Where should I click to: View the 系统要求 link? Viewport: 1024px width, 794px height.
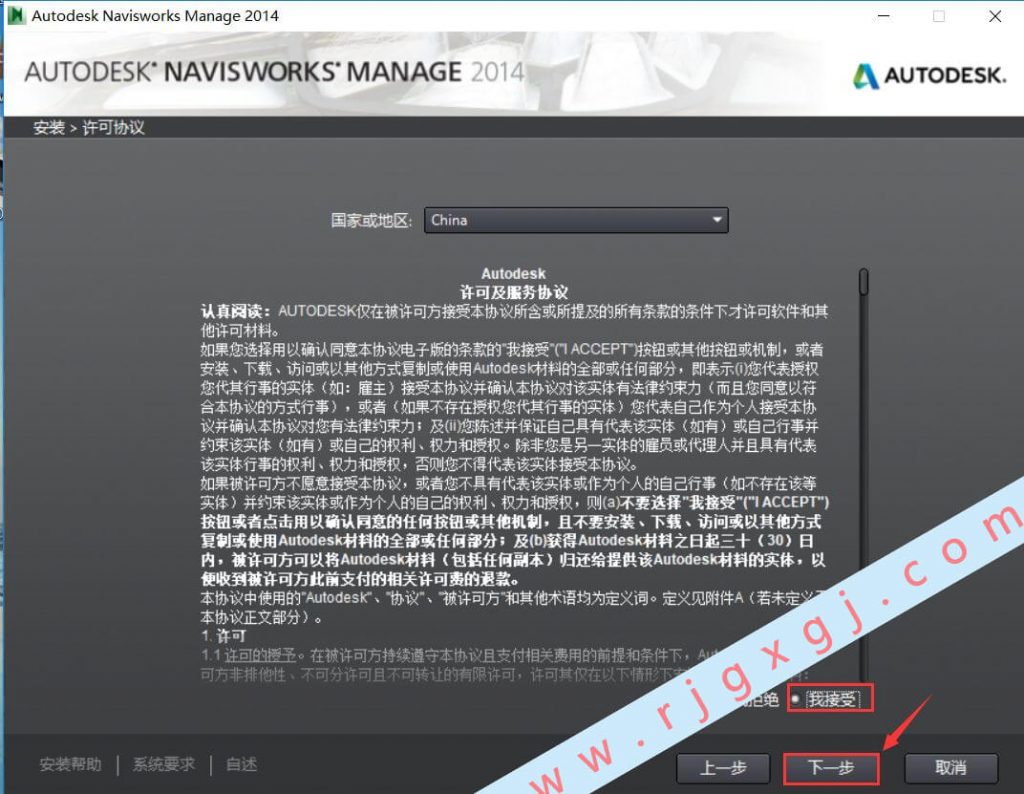coord(164,764)
